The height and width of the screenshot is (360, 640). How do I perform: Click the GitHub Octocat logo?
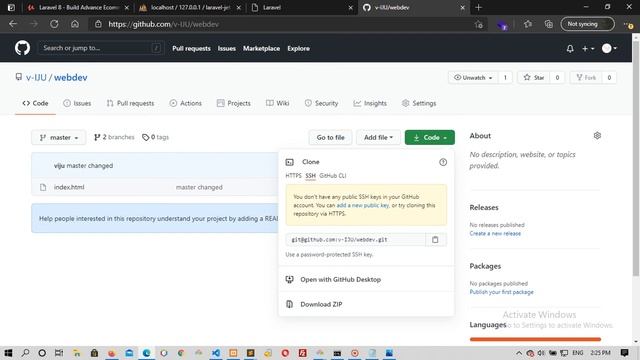pos(22,48)
